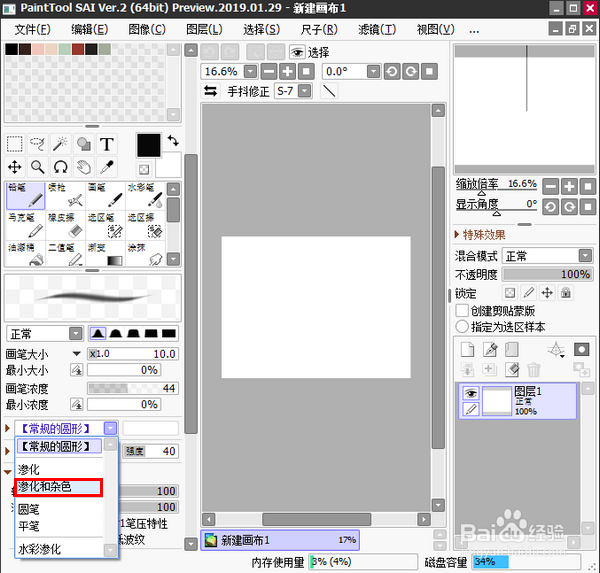Click the black foreground color box

(148, 145)
